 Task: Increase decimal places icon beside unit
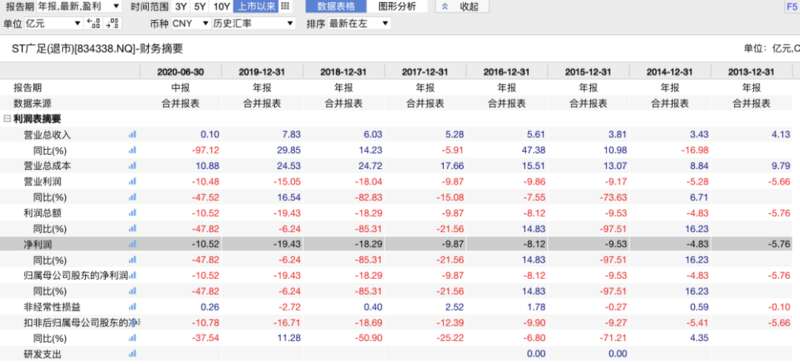pos(93,23)
